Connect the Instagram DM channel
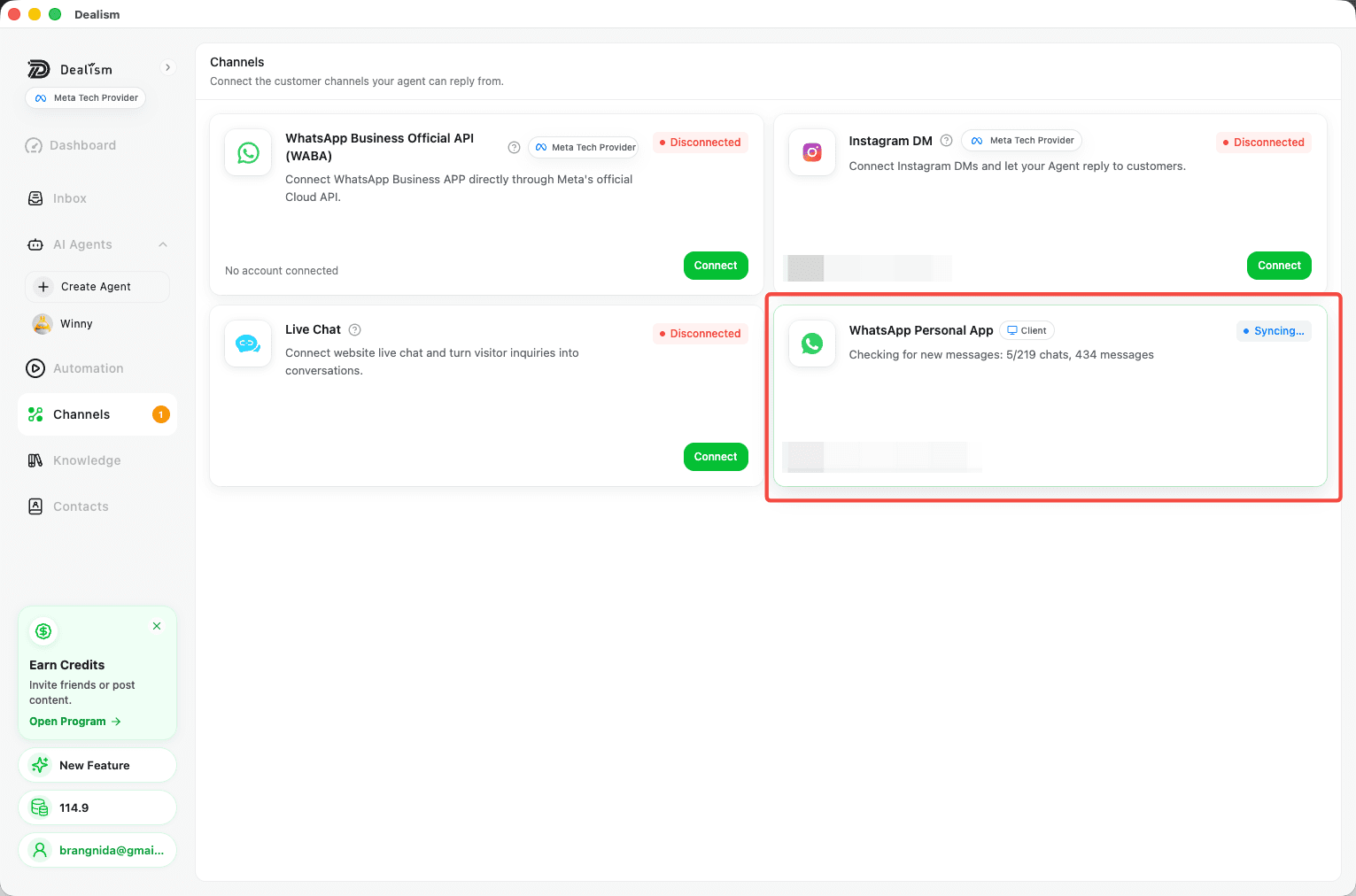The image size is (1356, 896). click(x=1279, y=266)
